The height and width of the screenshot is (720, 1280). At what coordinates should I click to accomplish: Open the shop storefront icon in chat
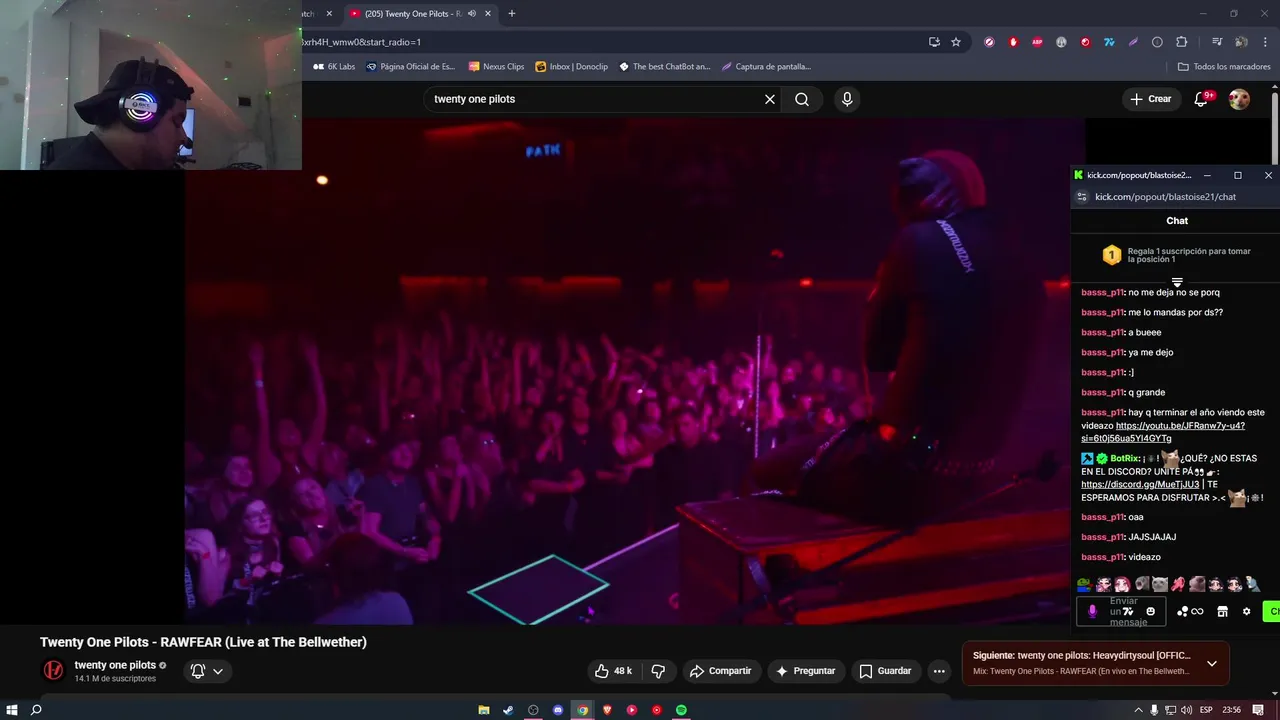(1222, 611)
